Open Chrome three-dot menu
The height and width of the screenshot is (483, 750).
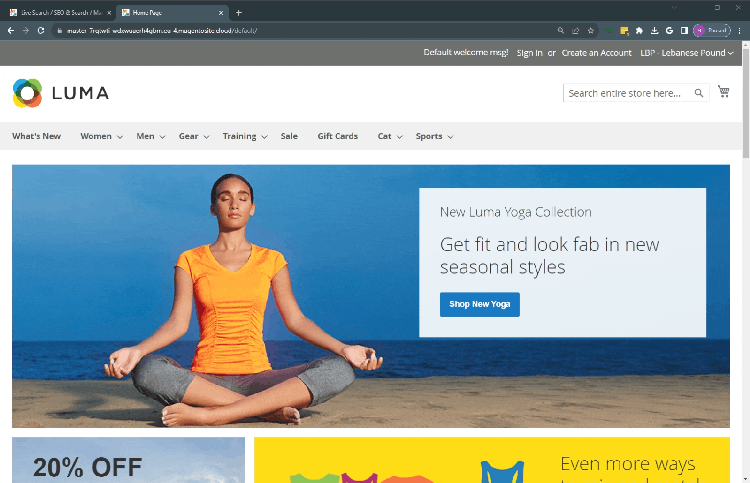[x=741, y=30]
